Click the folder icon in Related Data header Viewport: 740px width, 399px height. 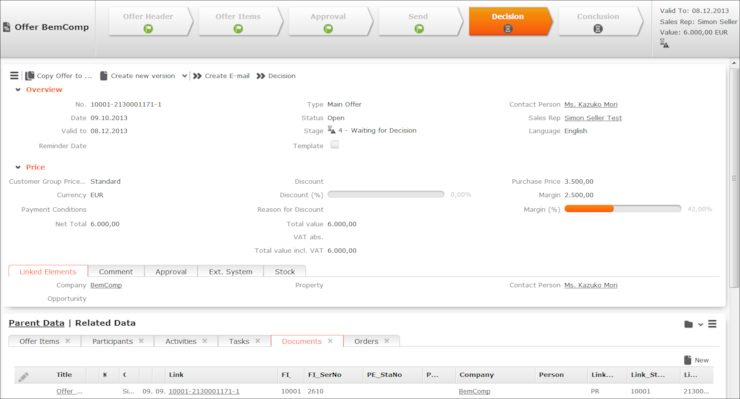pyautogui.click(x=689, y=324)
